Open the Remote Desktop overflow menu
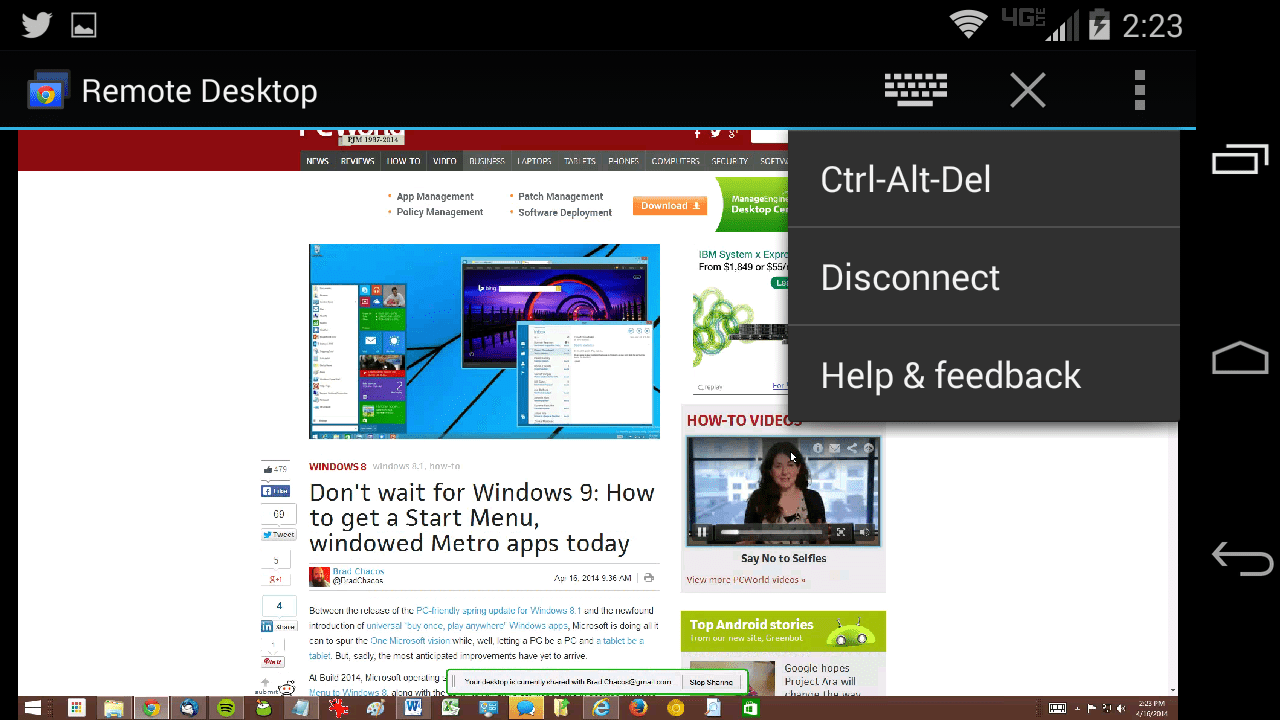The width and height of the screenshot is (1280, 720). tap(1139, 89)
